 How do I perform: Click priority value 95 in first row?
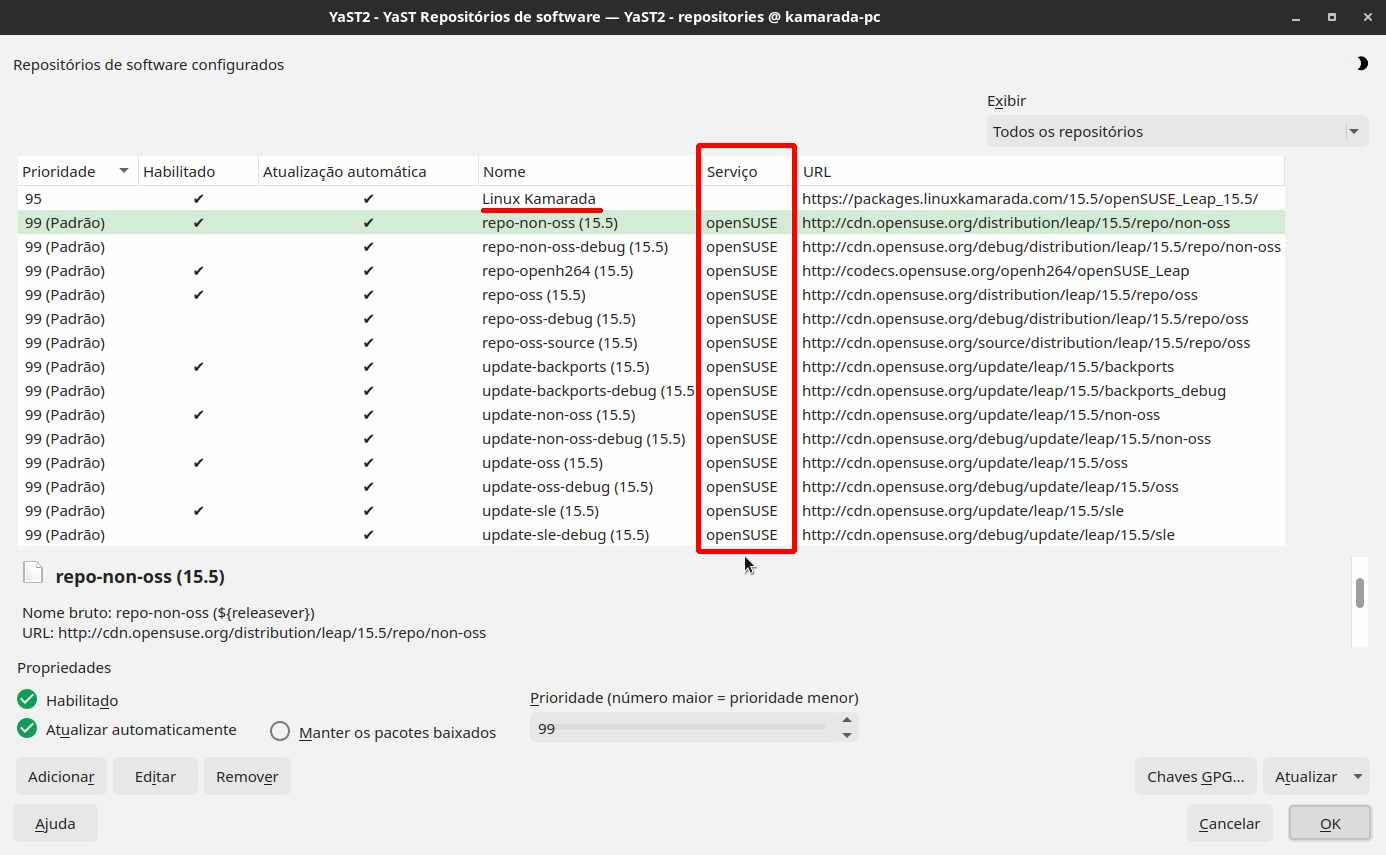(x=33, y=199)
